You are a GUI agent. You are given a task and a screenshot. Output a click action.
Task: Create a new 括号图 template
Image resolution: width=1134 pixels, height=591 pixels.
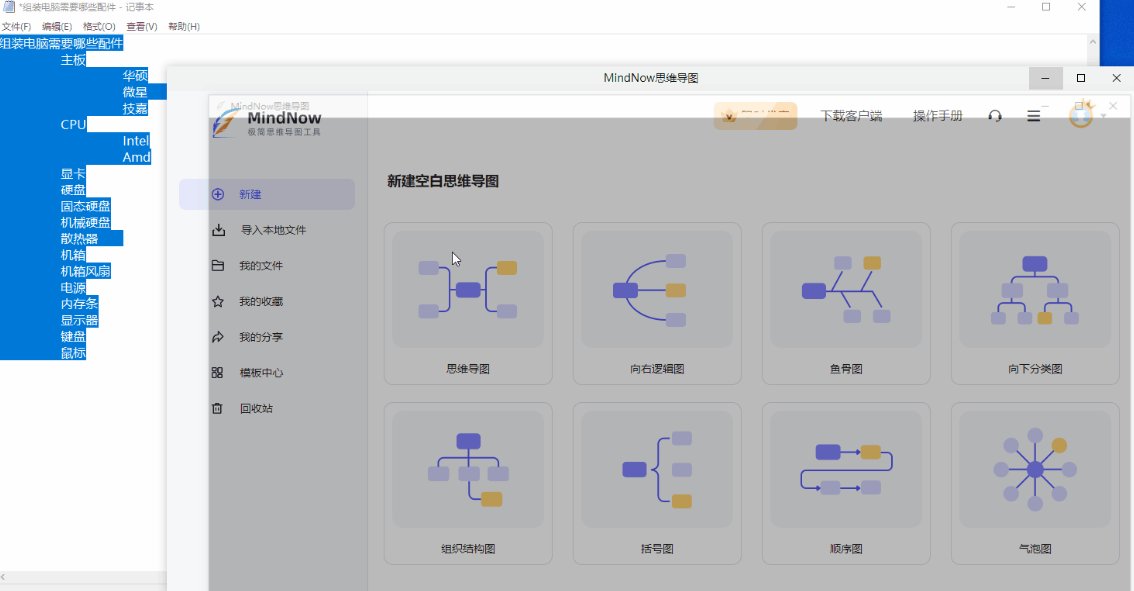[x=657, y=483]
